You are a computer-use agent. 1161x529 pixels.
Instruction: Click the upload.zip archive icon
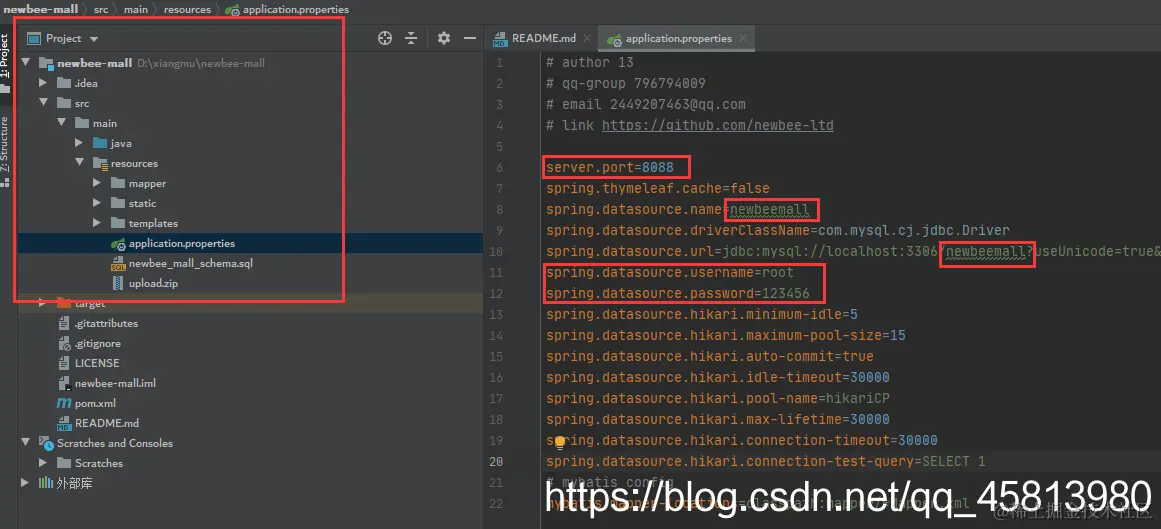click(x=118, y=283)
